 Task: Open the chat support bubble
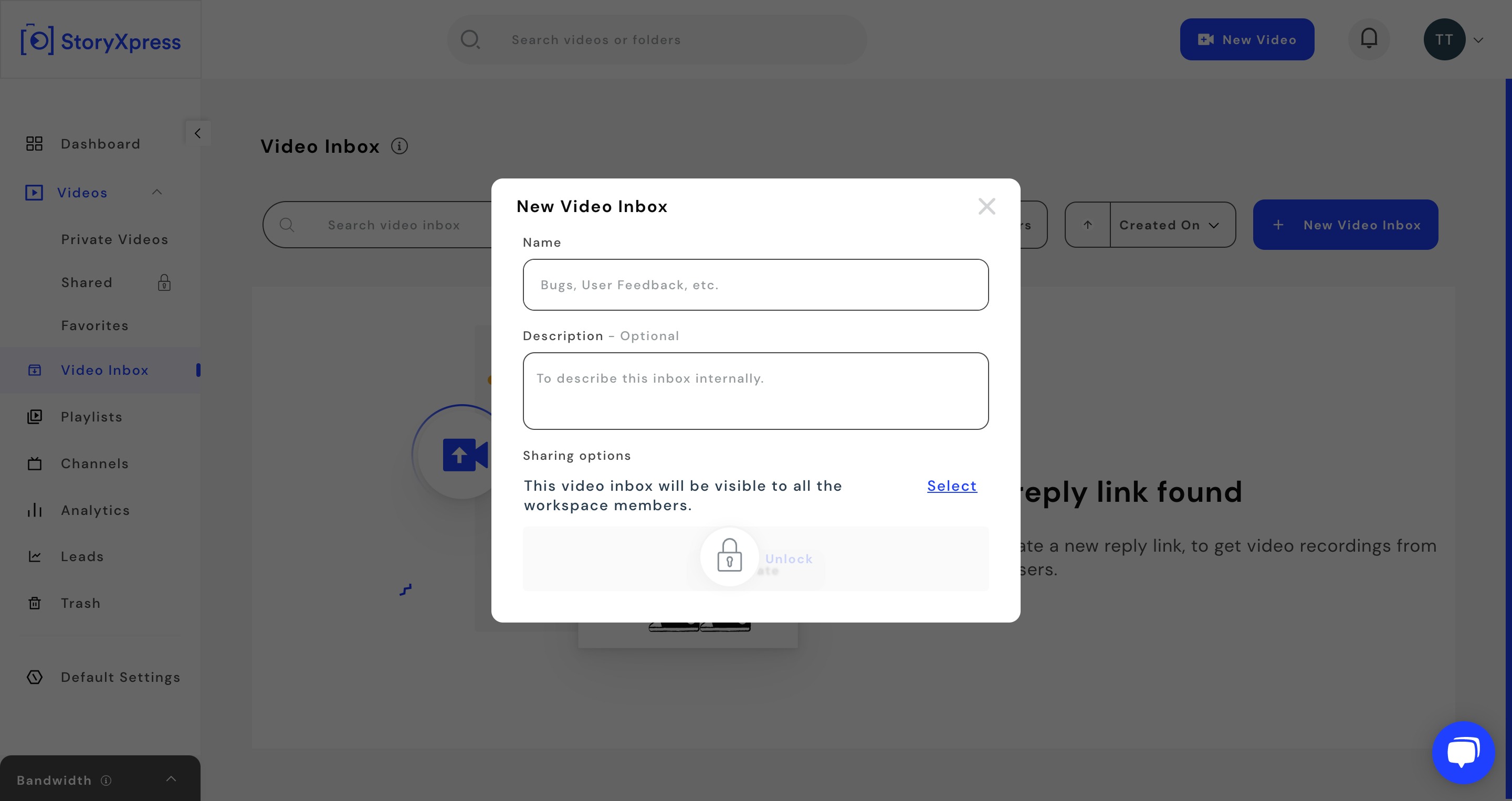point(1463,752)
